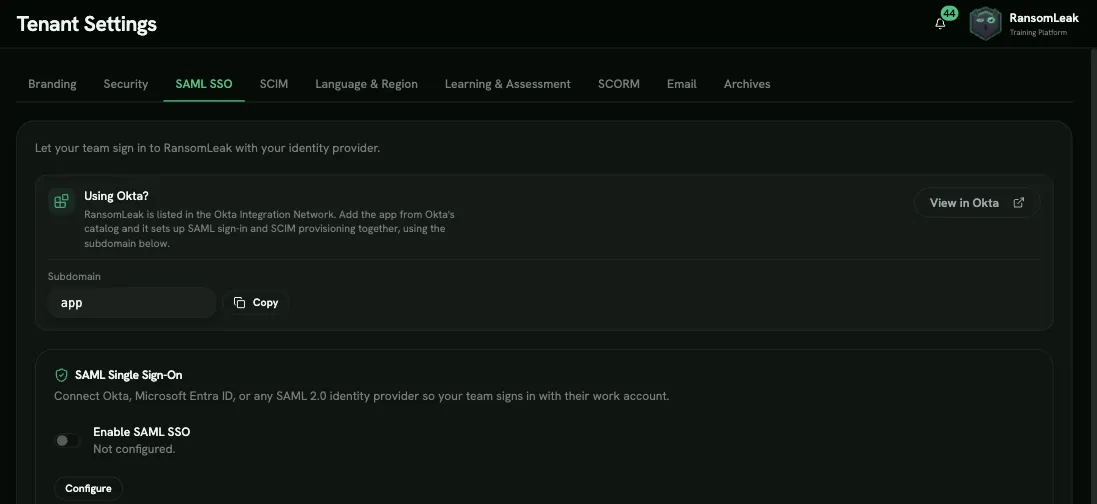Click the SAML Single Sign-On heading
Image resolution: width=1097 pixels, height=504 pixels.
pos(129,375)
